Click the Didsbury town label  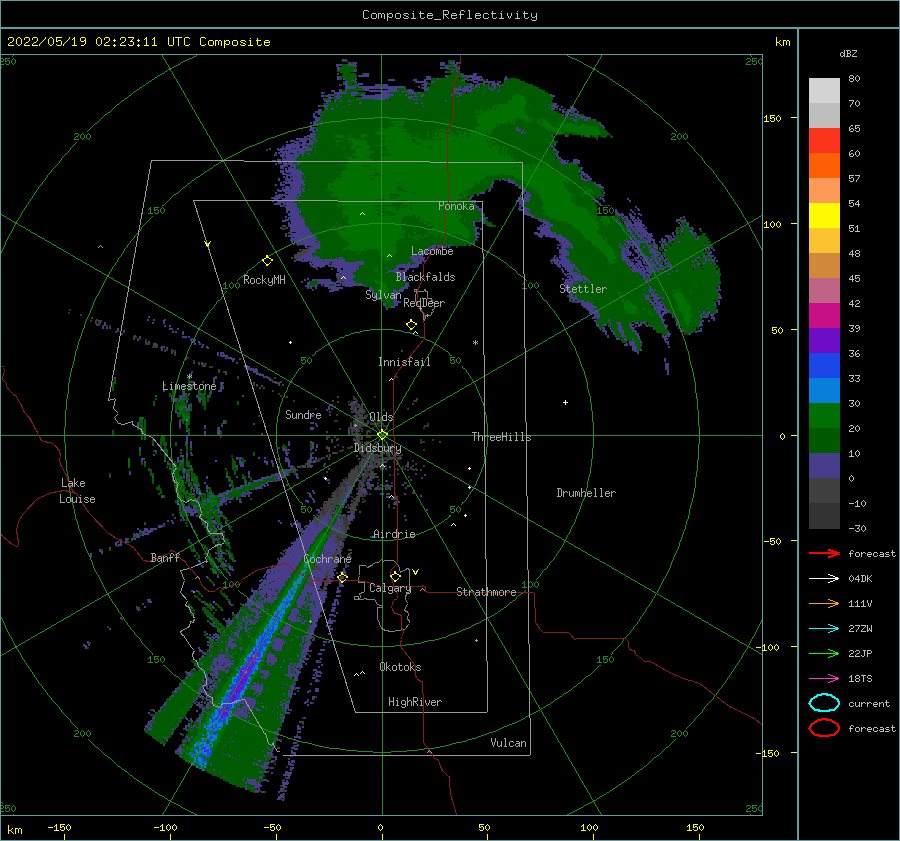[378, 448]
